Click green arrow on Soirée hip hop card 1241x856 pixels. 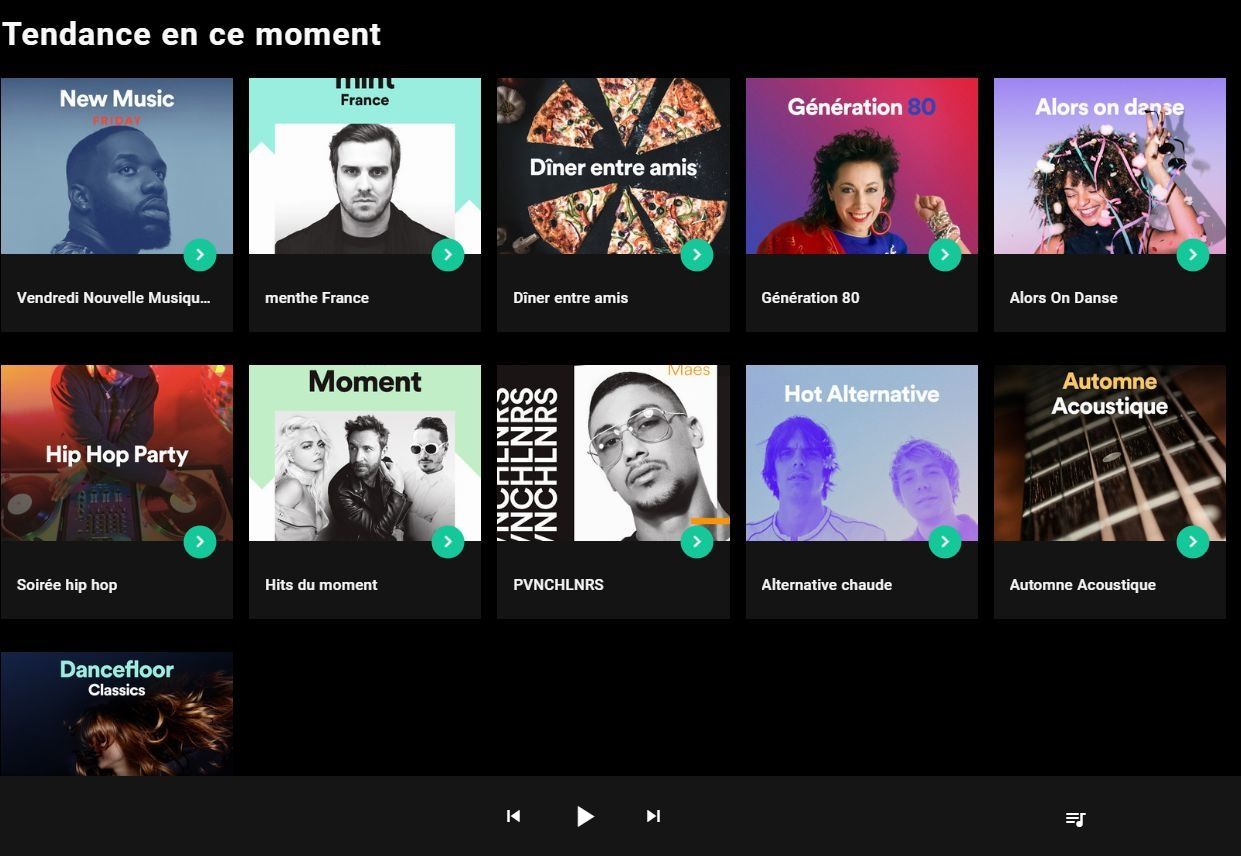coord(200,542)
